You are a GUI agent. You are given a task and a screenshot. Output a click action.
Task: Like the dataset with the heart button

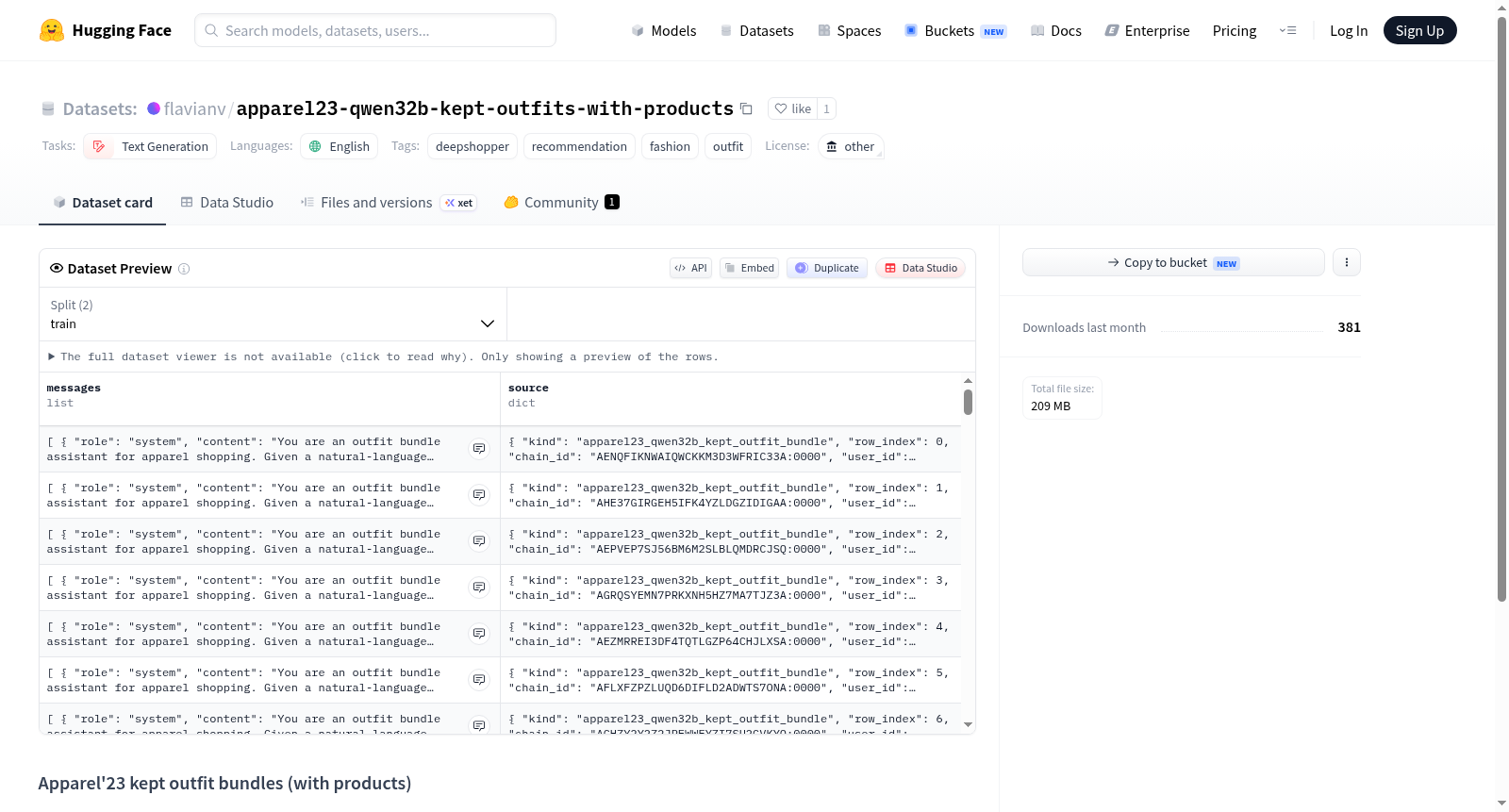[792, 108]
